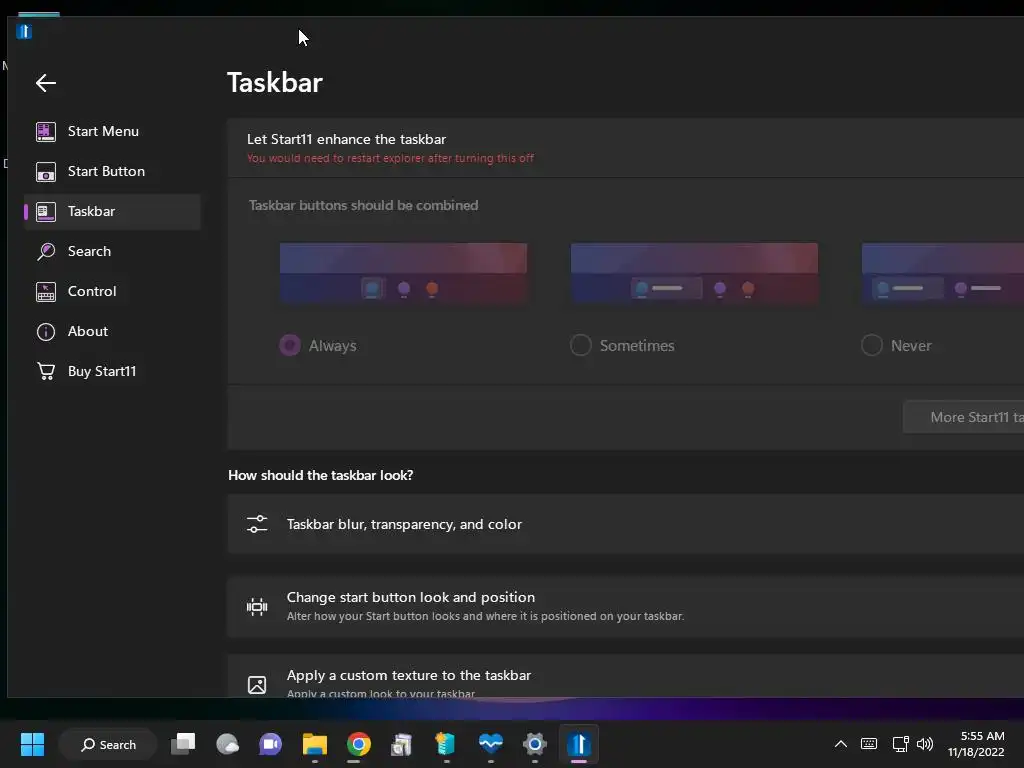This screenshot has height=768, width=1024.
Task: Open the Chat camera app on the taskbar
Action: coord(270,744)
